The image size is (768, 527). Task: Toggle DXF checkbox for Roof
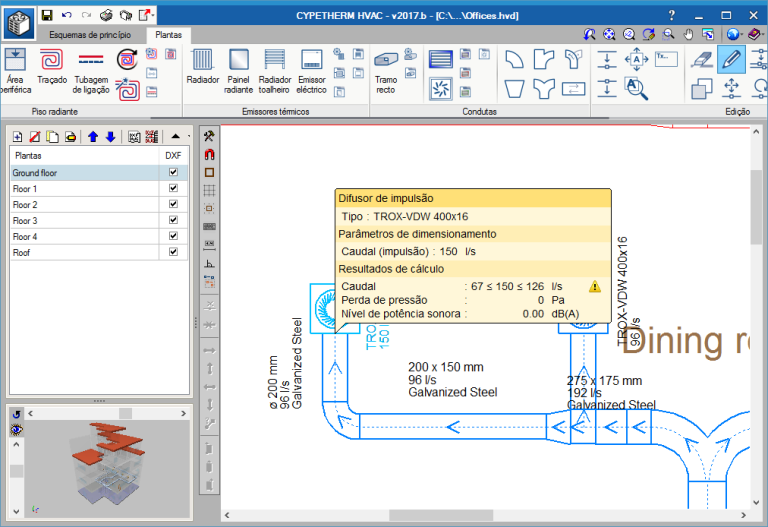[x=174, y=253]
